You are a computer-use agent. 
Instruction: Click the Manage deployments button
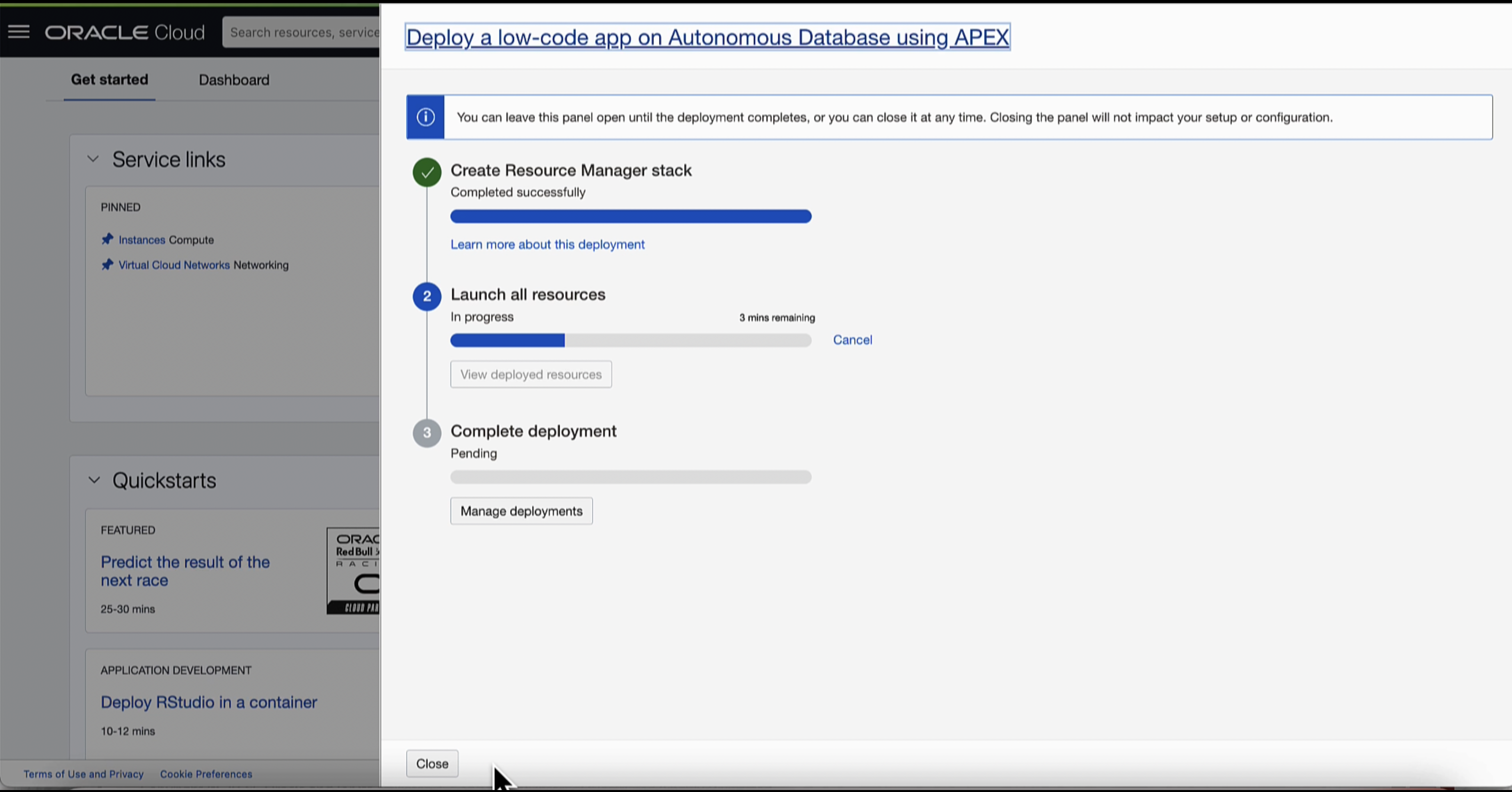point(521,511)
